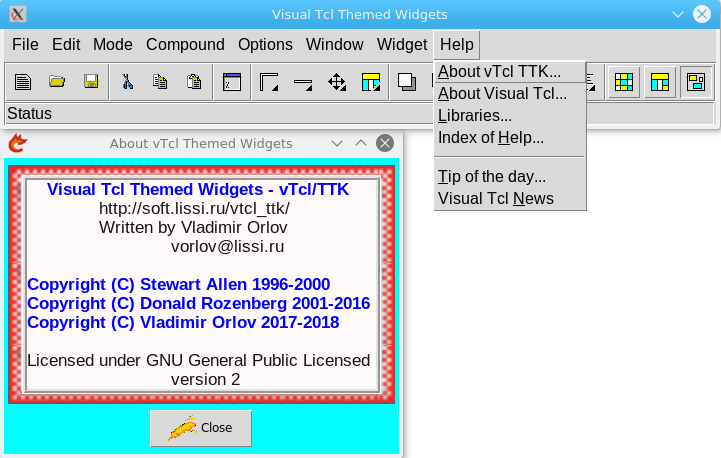Click the Open folder toolbar icon

click(57, 82)
